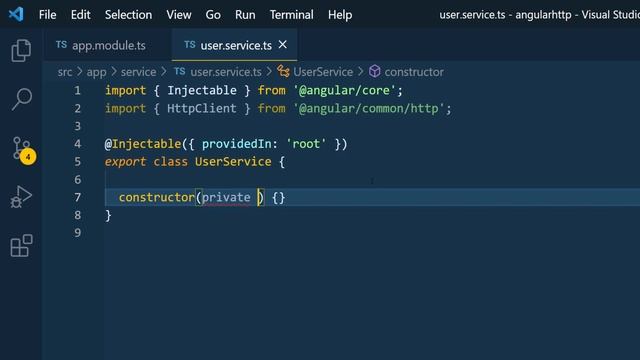Click line number 1 in the gutter
The width and height of the screenshot is (640, 360).
tap(77, 91)
